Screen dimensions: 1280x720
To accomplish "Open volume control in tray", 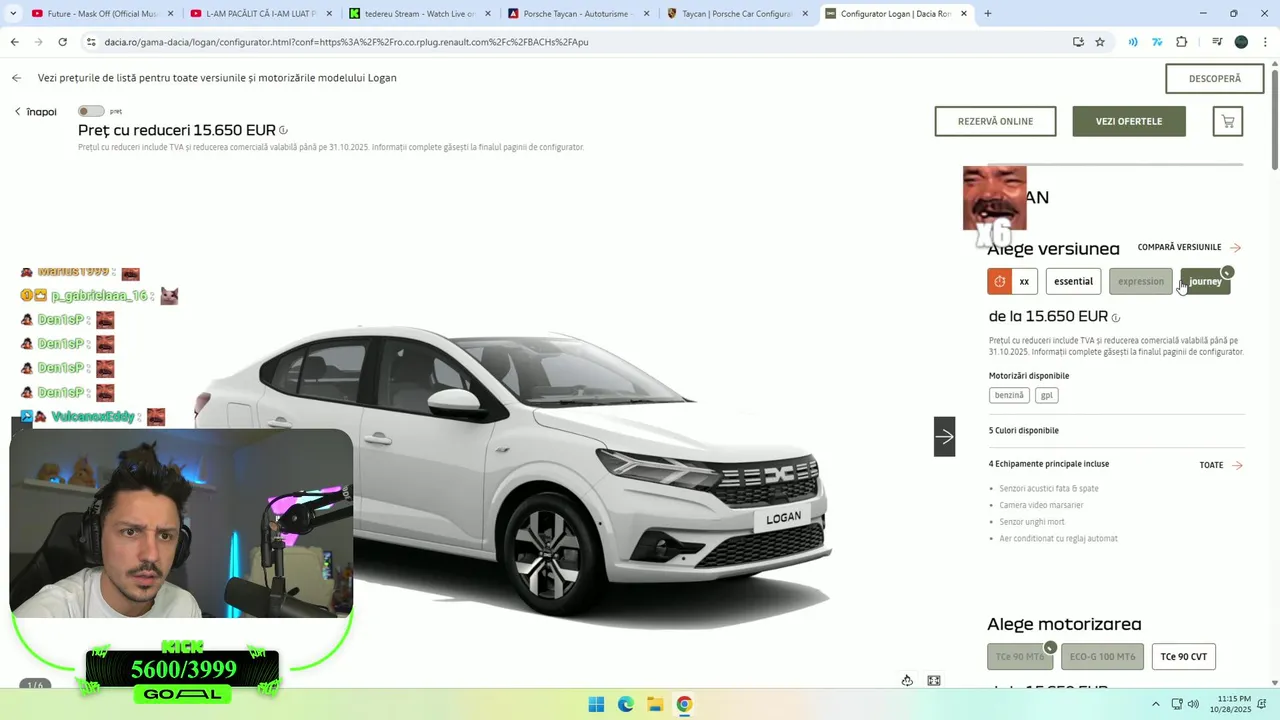I will (x=1193, y=704).
